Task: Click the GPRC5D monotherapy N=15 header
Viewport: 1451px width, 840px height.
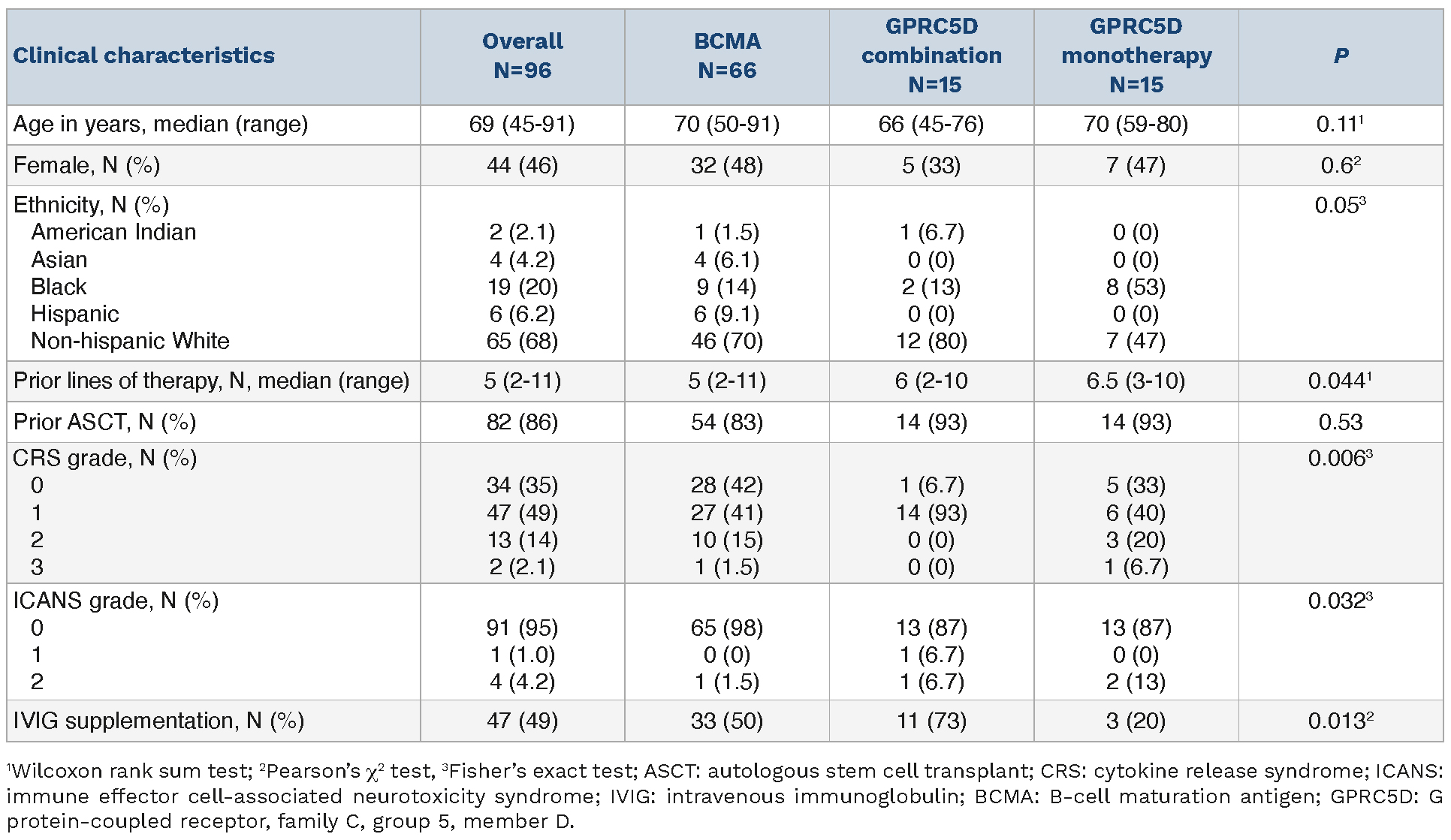Action: click(1136, 56)
